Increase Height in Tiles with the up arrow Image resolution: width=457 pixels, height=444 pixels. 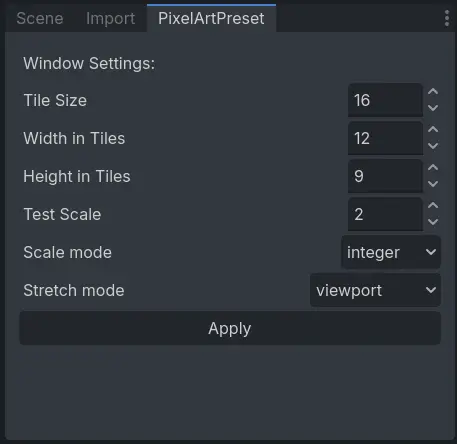pos(433,168)
